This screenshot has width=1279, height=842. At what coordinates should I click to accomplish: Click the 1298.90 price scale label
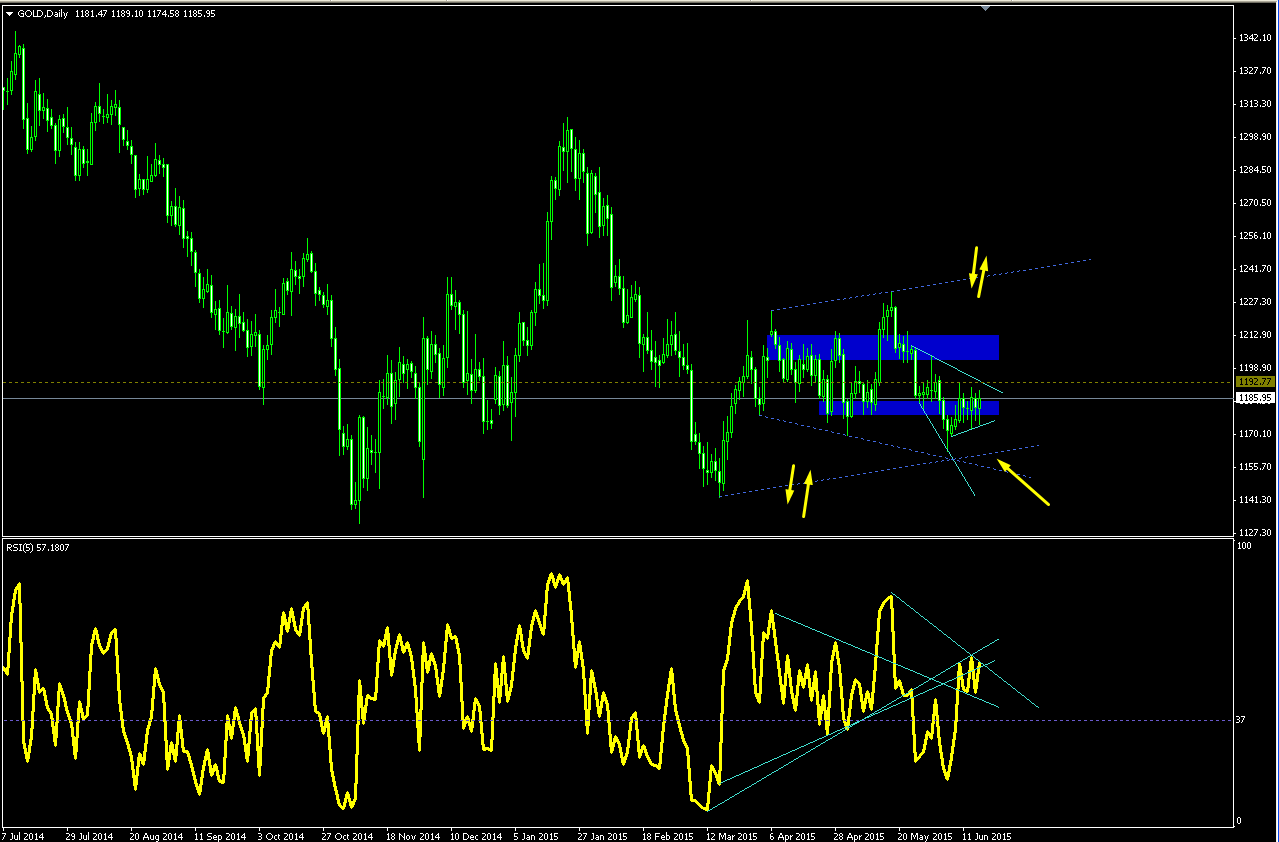click(1254, 137)
